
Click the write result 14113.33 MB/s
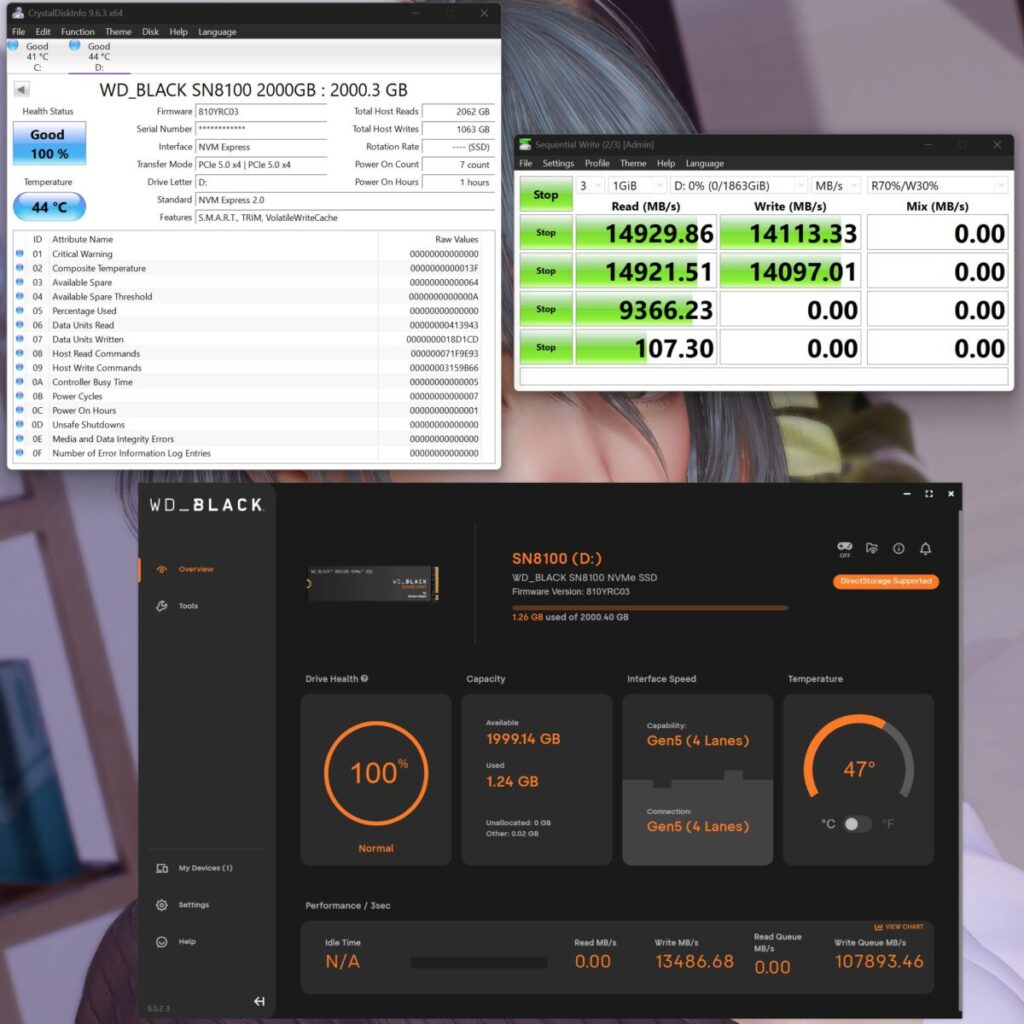click(790, 232)
